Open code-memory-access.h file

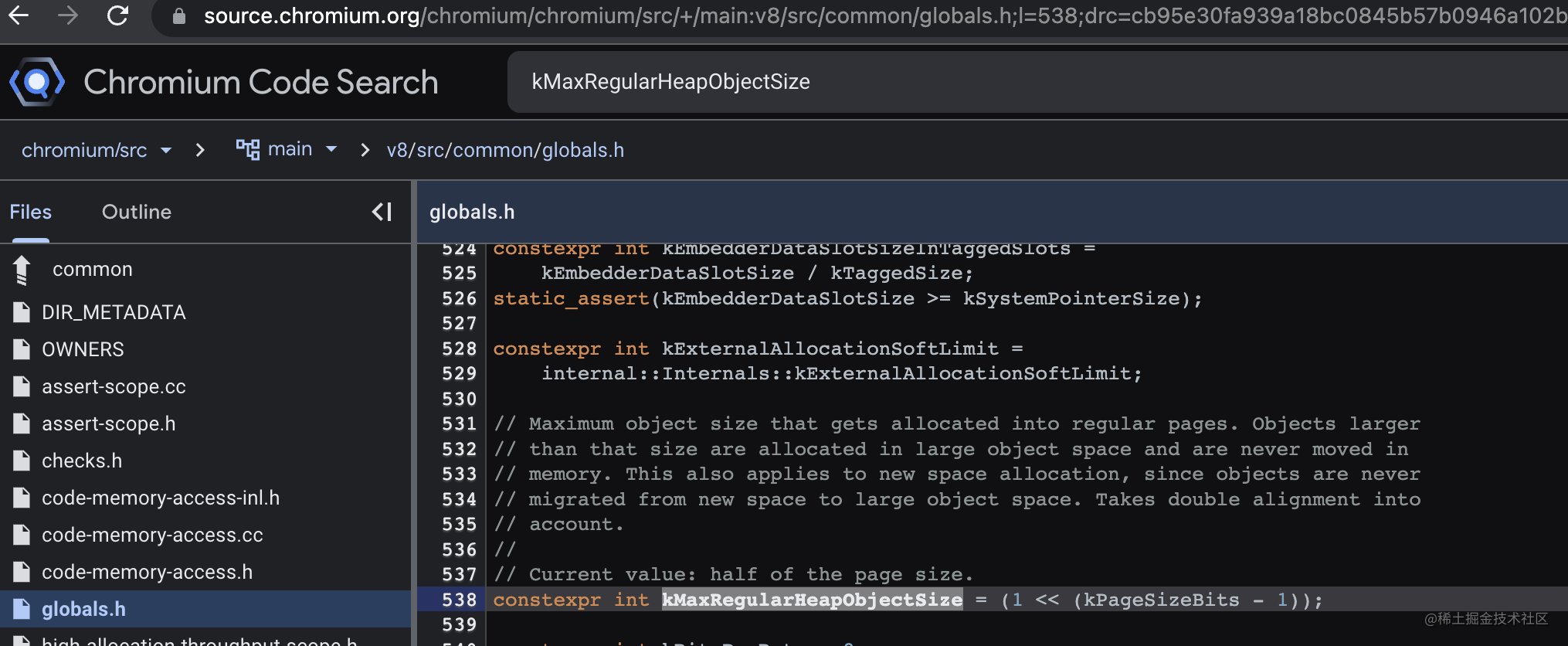pos(147,572)
